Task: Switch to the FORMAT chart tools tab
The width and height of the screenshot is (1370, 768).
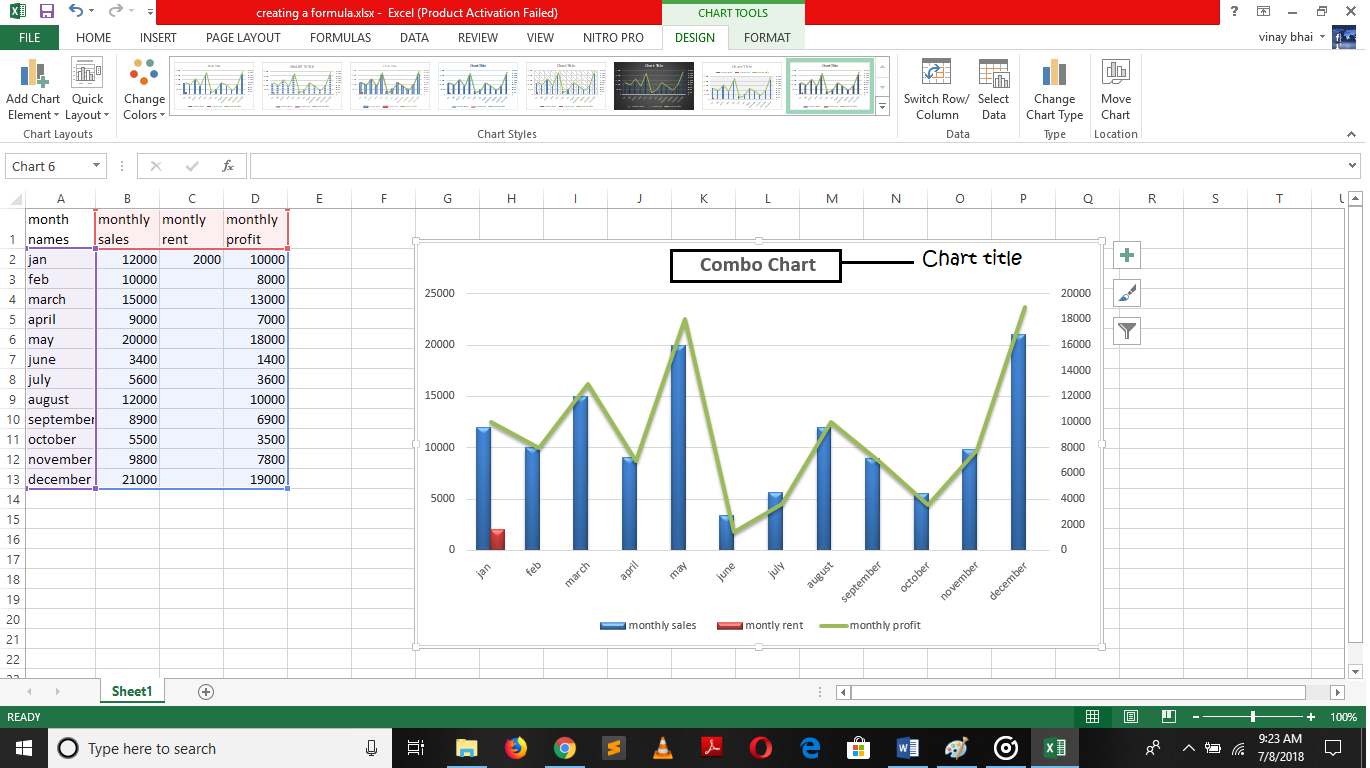Action: [767, 37]
